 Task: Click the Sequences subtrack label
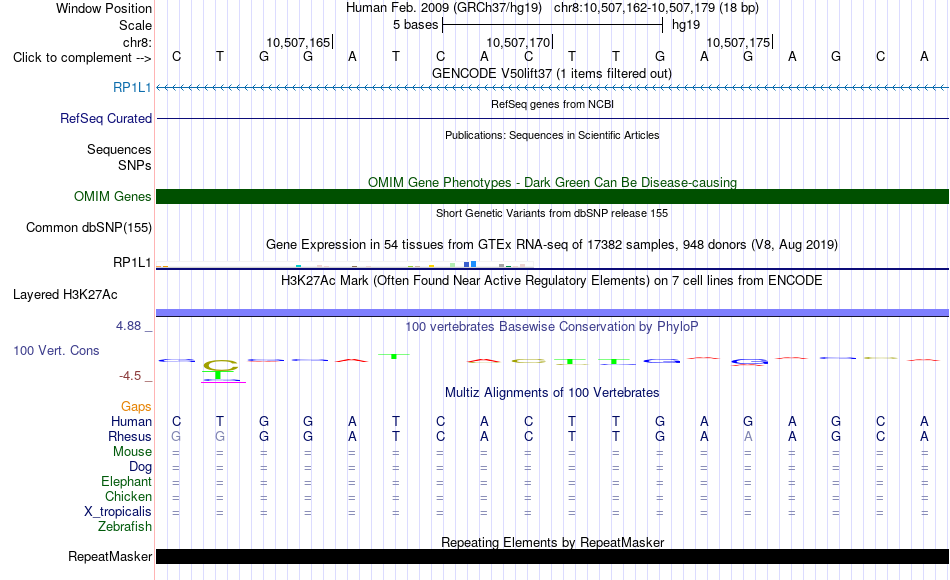[119, 149]
